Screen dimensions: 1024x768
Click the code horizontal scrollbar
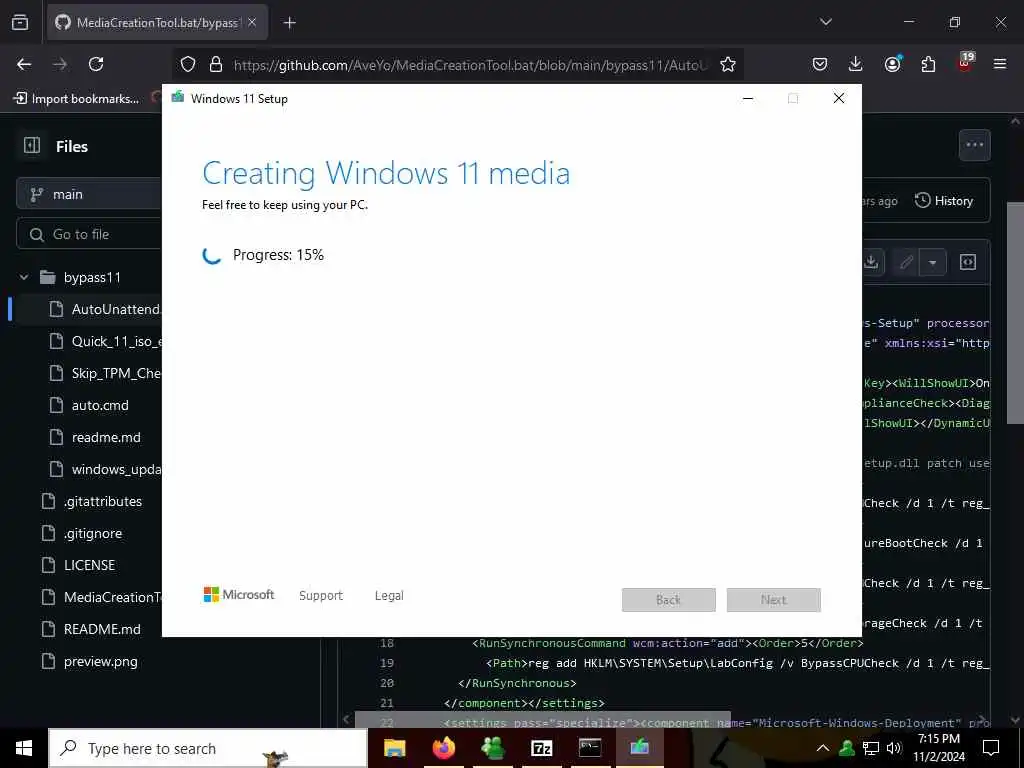coord(543,719)
